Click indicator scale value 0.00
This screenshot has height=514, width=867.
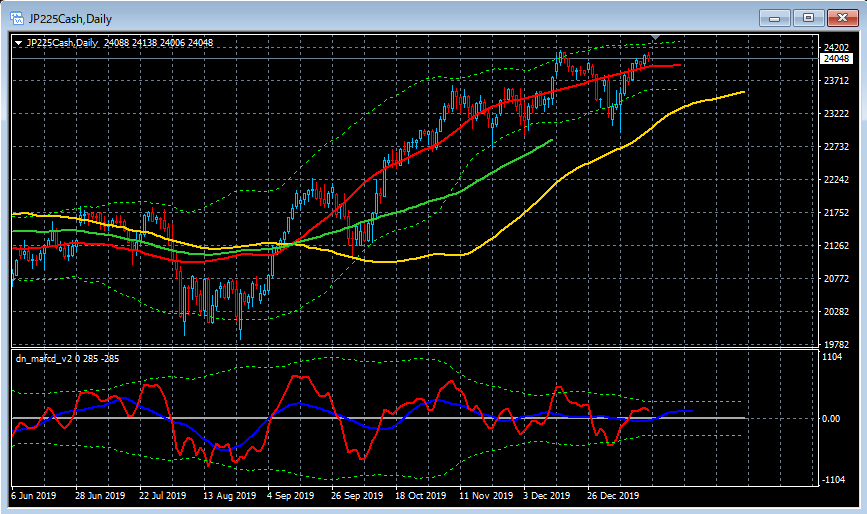coord(831,418)
